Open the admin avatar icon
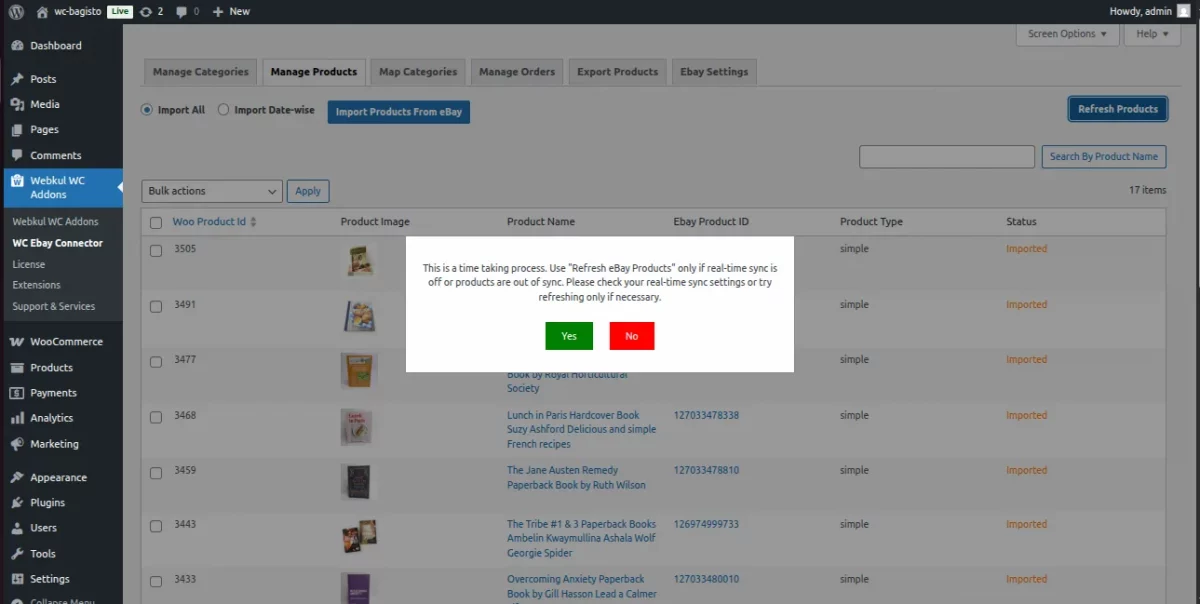 pyautogui.click(x=1184, y=11)
